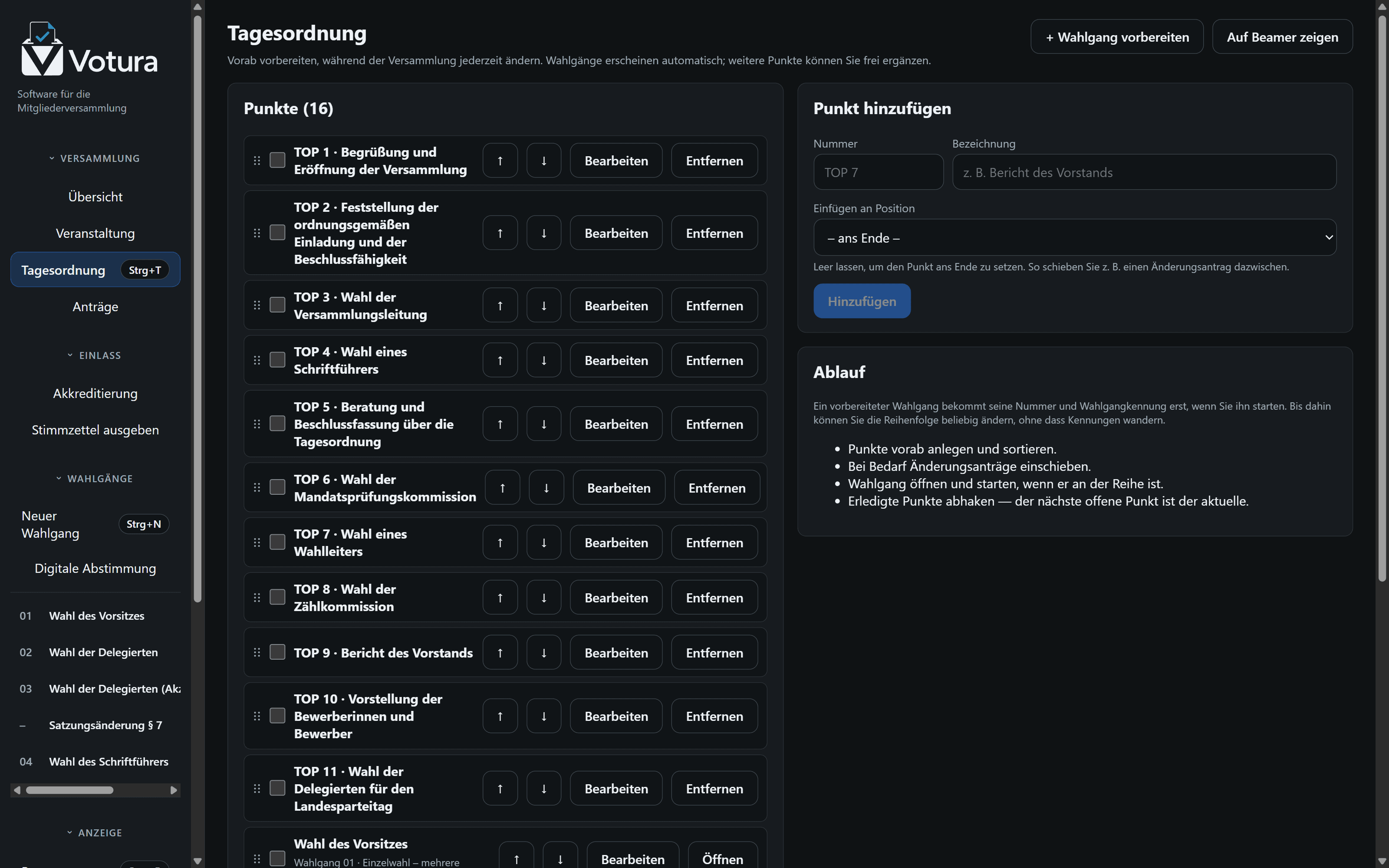Move TOP 2 Feststellung down with arrow
Viewport: 1389px width, 868px height.
click(543, 233)
